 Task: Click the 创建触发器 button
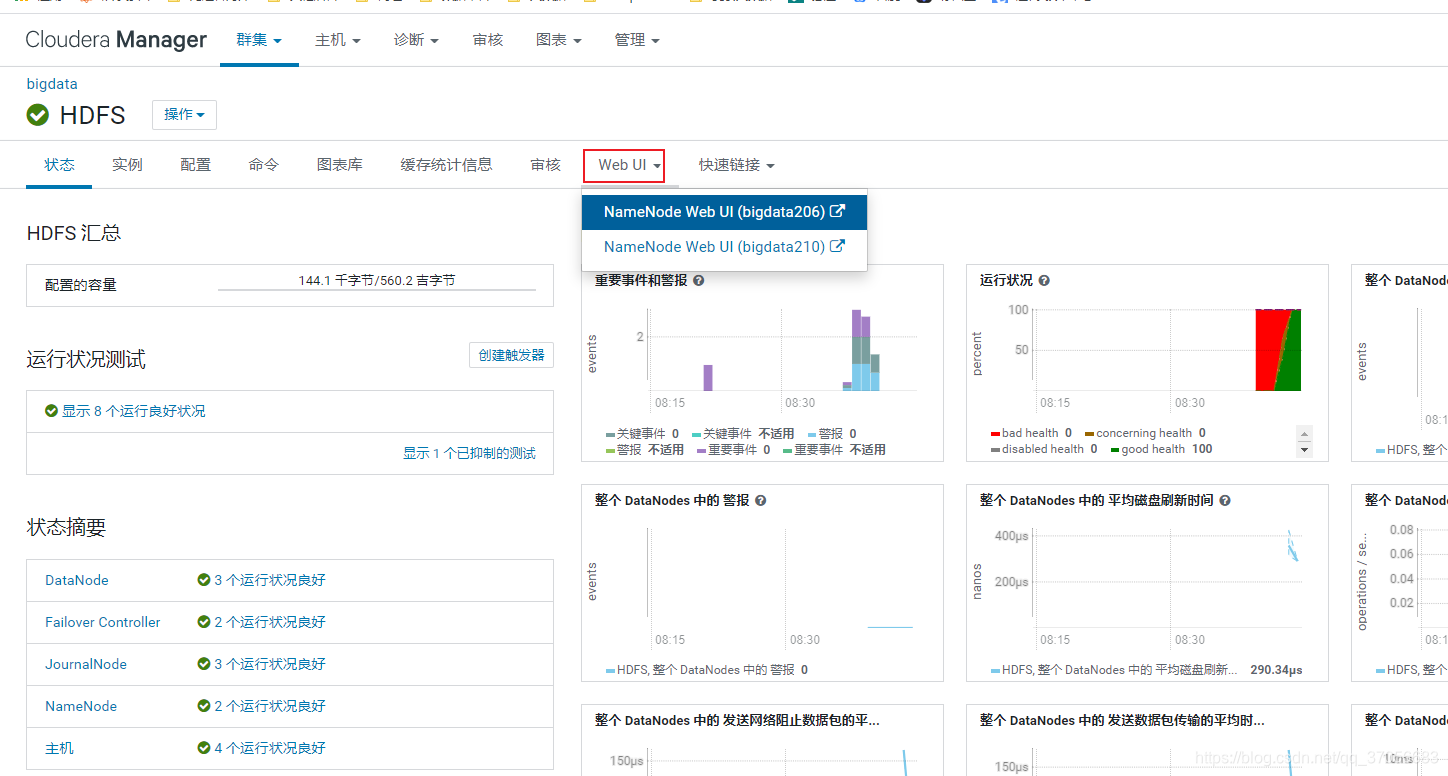(511, 355)
